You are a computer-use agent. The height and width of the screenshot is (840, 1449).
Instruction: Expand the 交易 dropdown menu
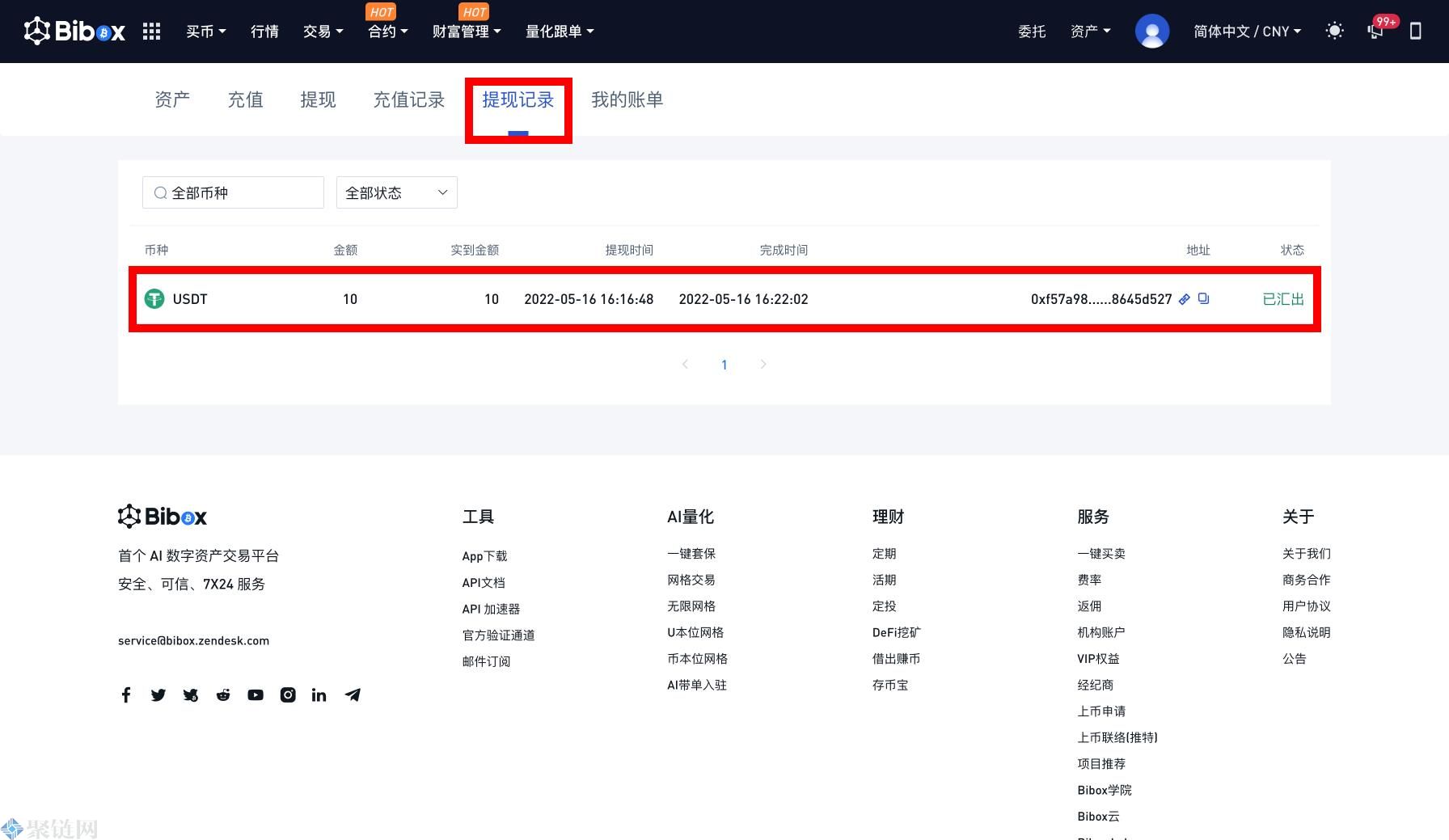pyautogui.click(x=323, y=32)
